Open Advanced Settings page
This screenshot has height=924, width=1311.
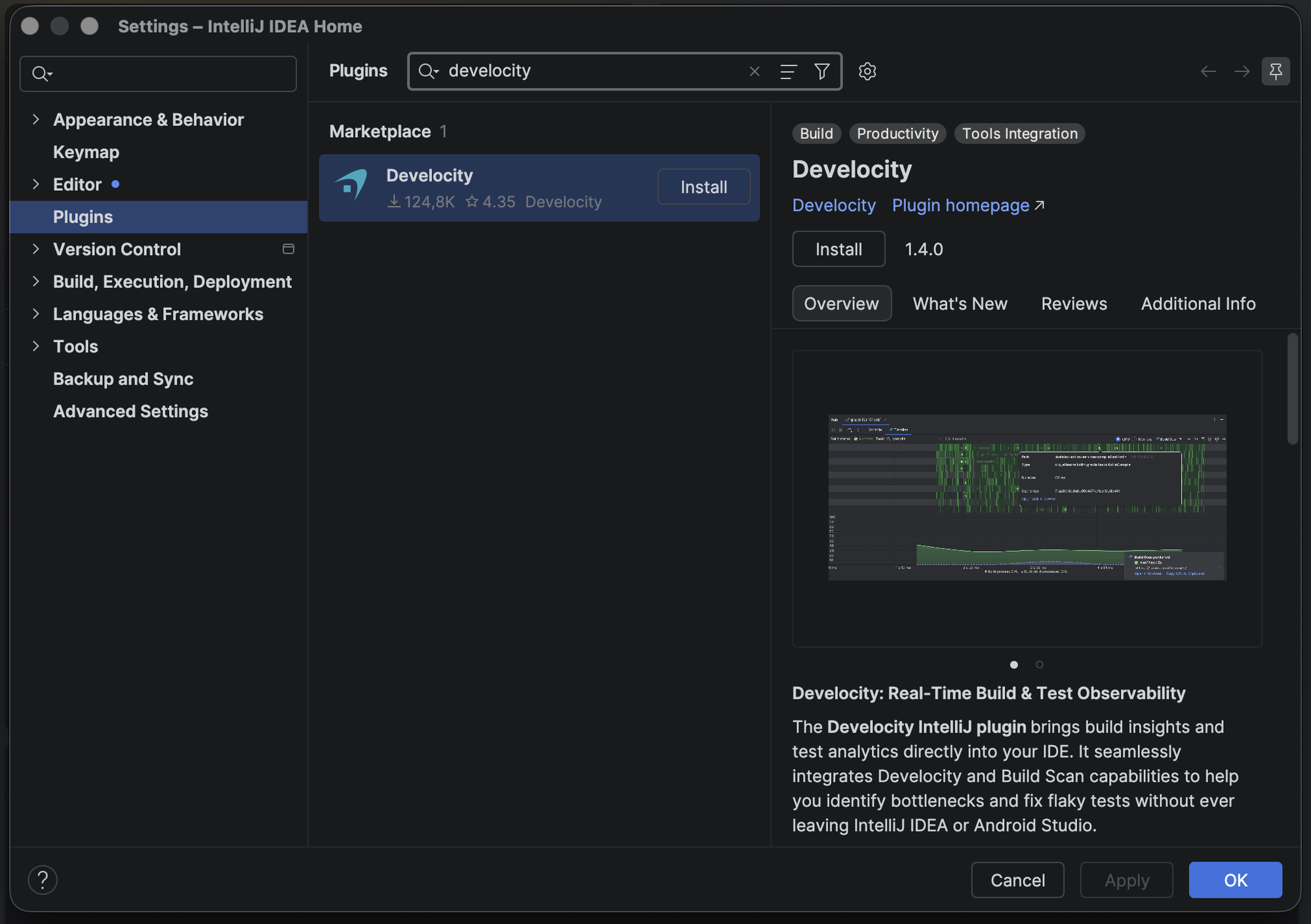[130, 411]
